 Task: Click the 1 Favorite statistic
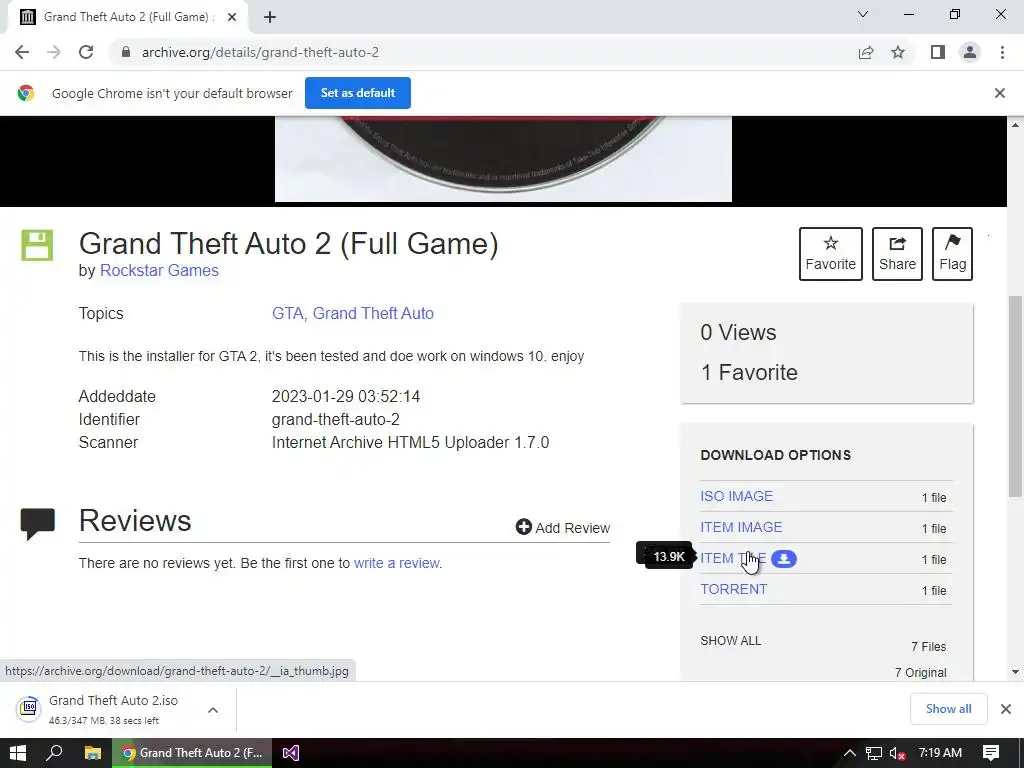(x=748, y=372)
